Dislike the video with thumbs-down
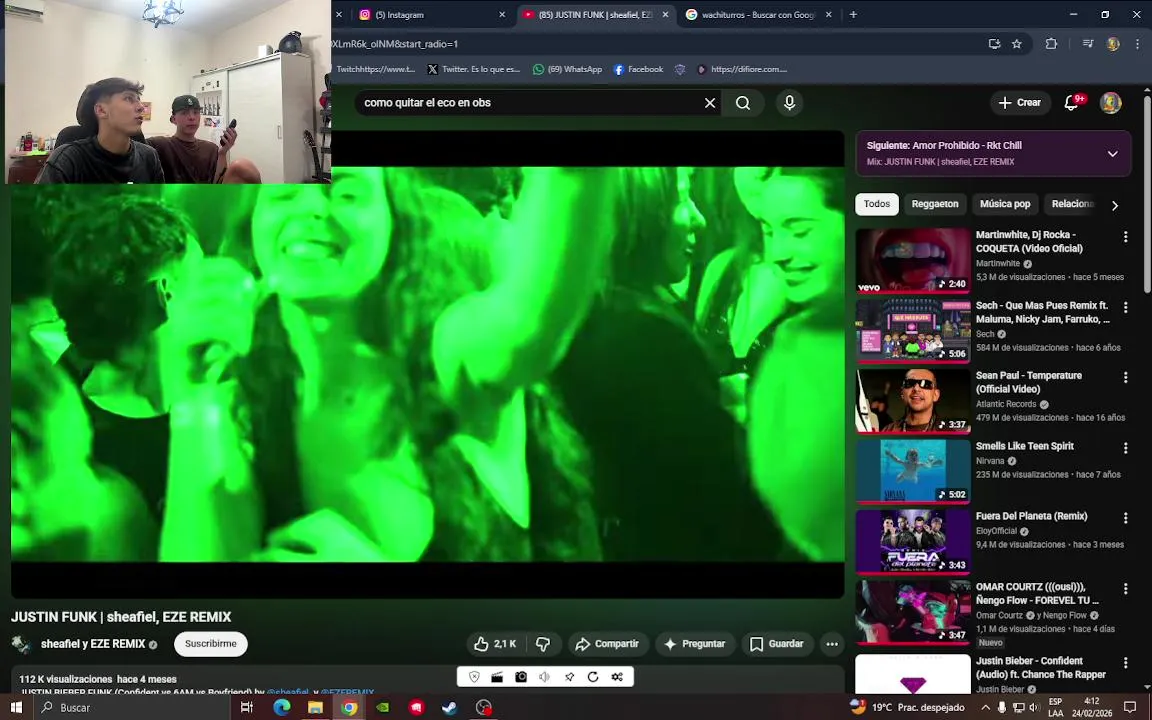 tap(544, 644)
